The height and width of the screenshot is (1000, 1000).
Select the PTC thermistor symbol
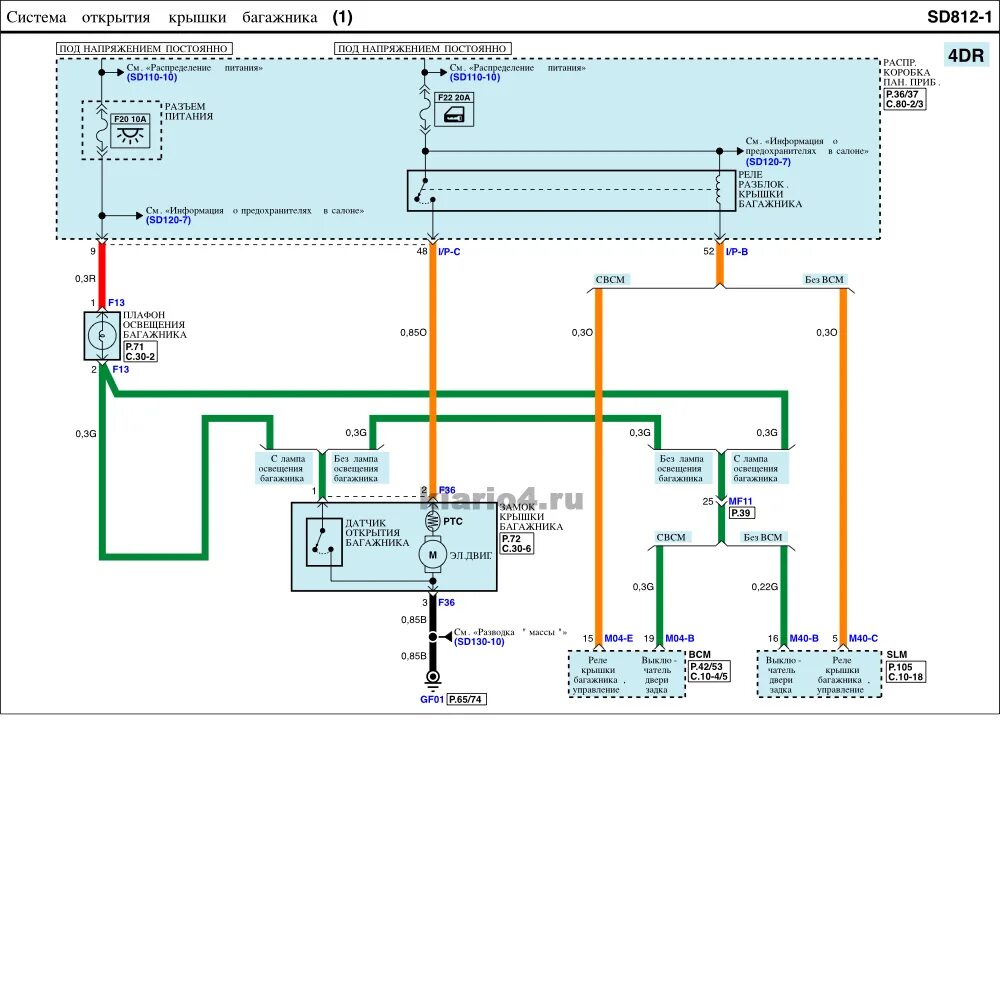coord(432,521)
